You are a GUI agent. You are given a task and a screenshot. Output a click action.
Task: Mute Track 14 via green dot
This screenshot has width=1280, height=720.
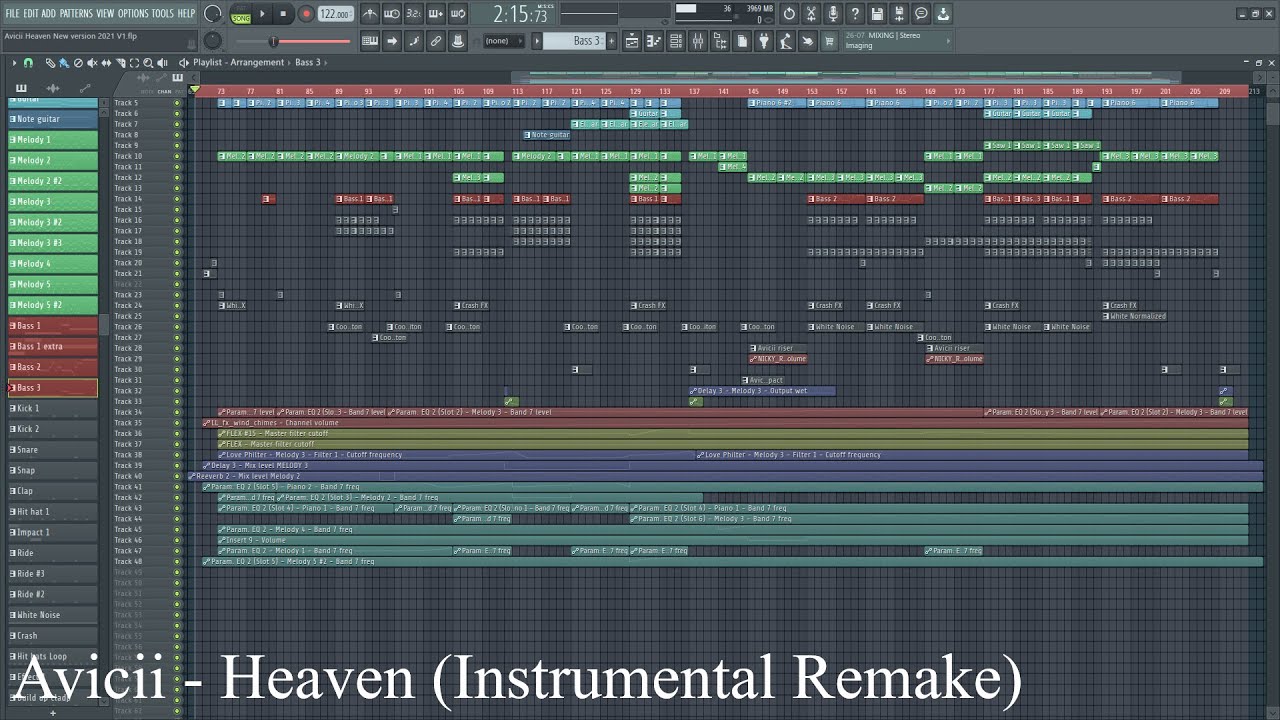[x=177, y=199]
